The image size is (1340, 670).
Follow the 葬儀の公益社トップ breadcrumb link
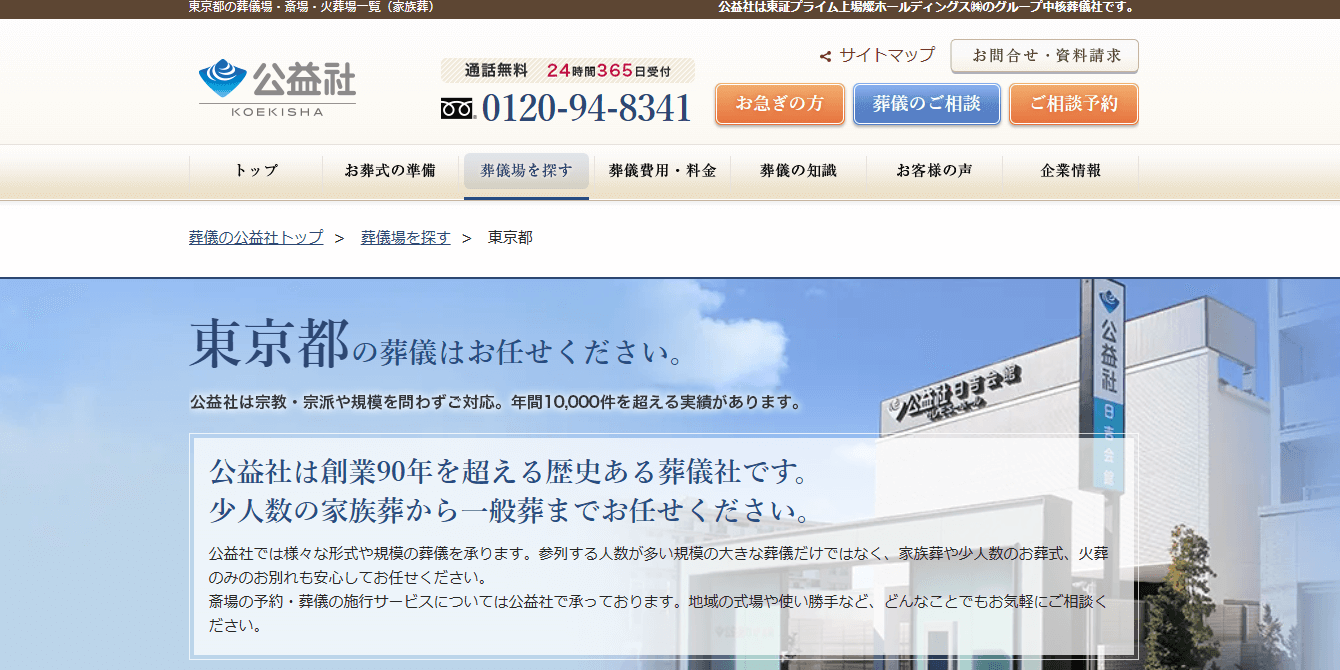click(x=256, y=238)
